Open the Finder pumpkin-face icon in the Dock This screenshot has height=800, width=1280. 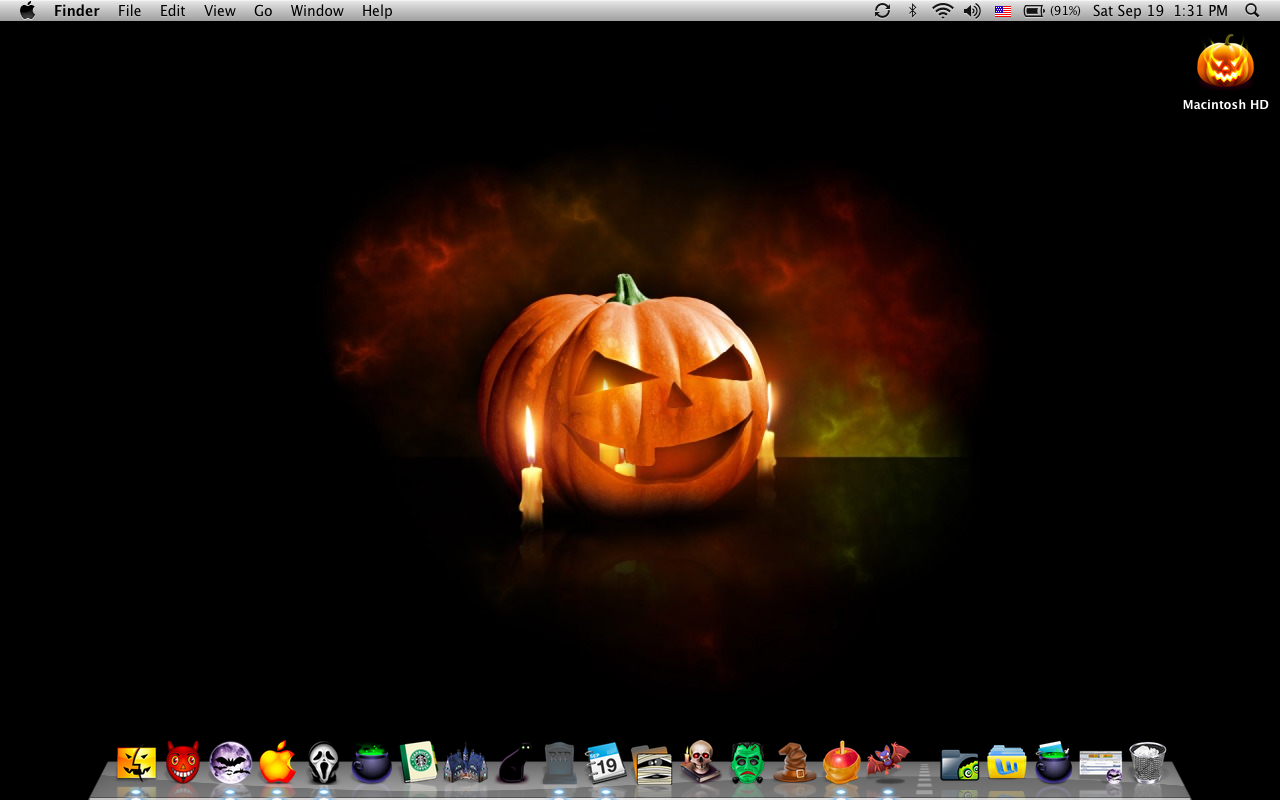[x=136, y=763]
